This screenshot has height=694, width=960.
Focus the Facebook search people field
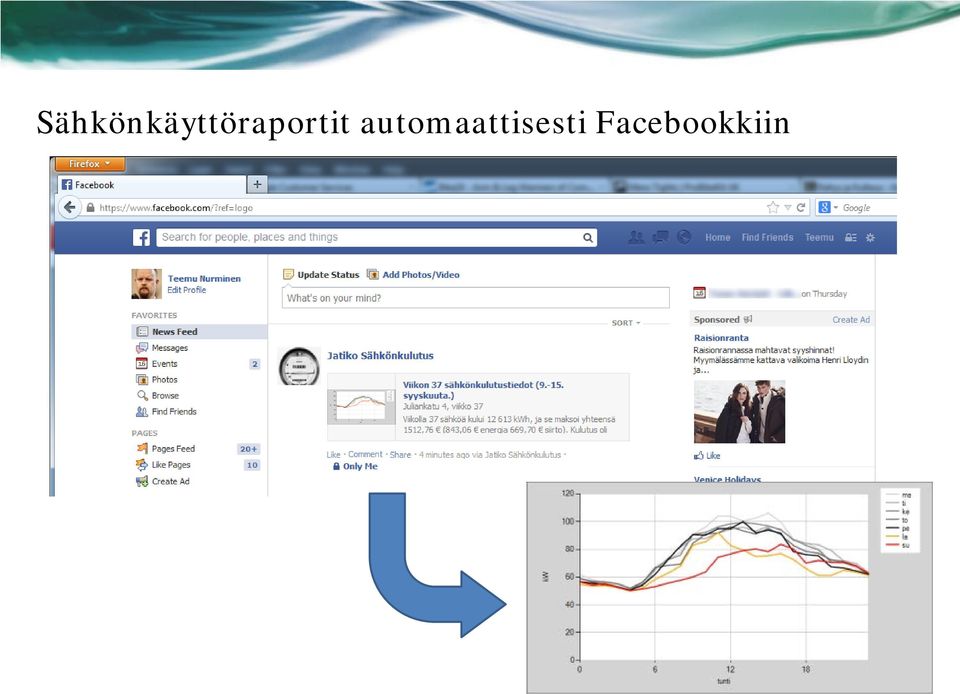pyautogui.click(x=367, y=237)
